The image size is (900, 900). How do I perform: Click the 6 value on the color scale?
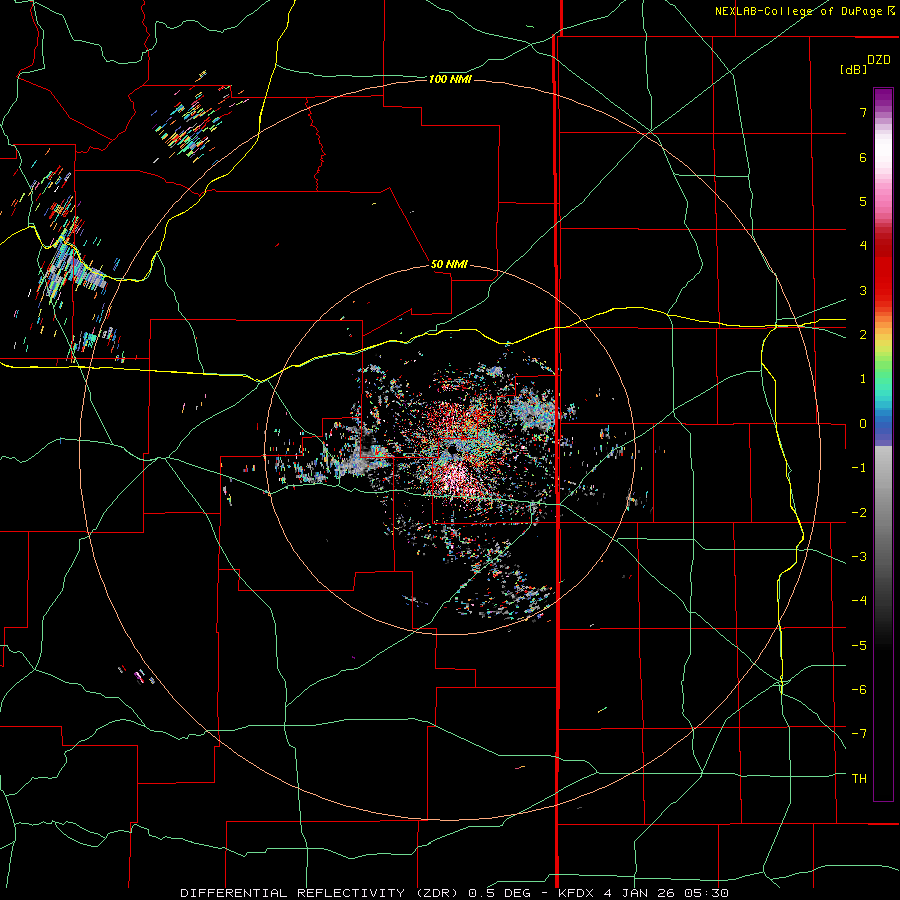coord(863,157)
